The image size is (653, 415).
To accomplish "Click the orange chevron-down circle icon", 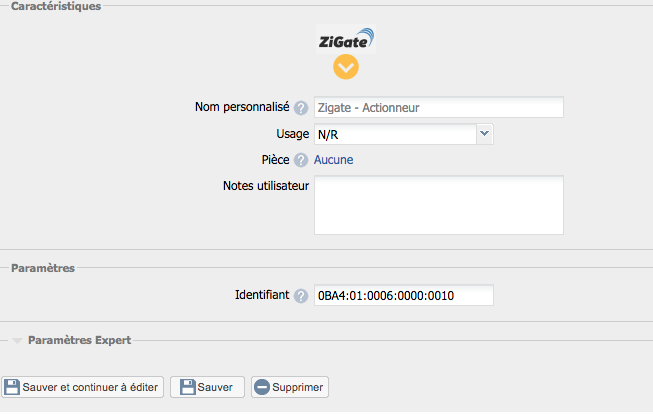I will click(x=346, y=67).
